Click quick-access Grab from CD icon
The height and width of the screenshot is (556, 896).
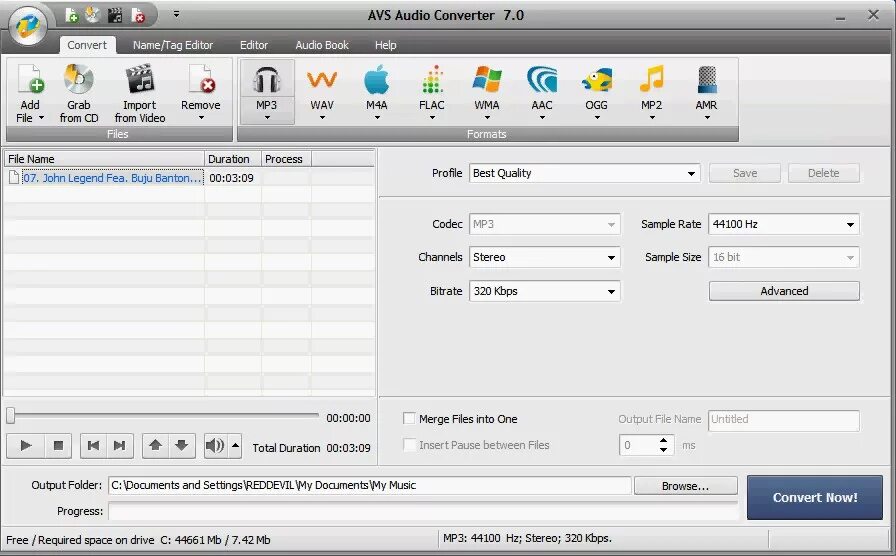tap(93, 15)
